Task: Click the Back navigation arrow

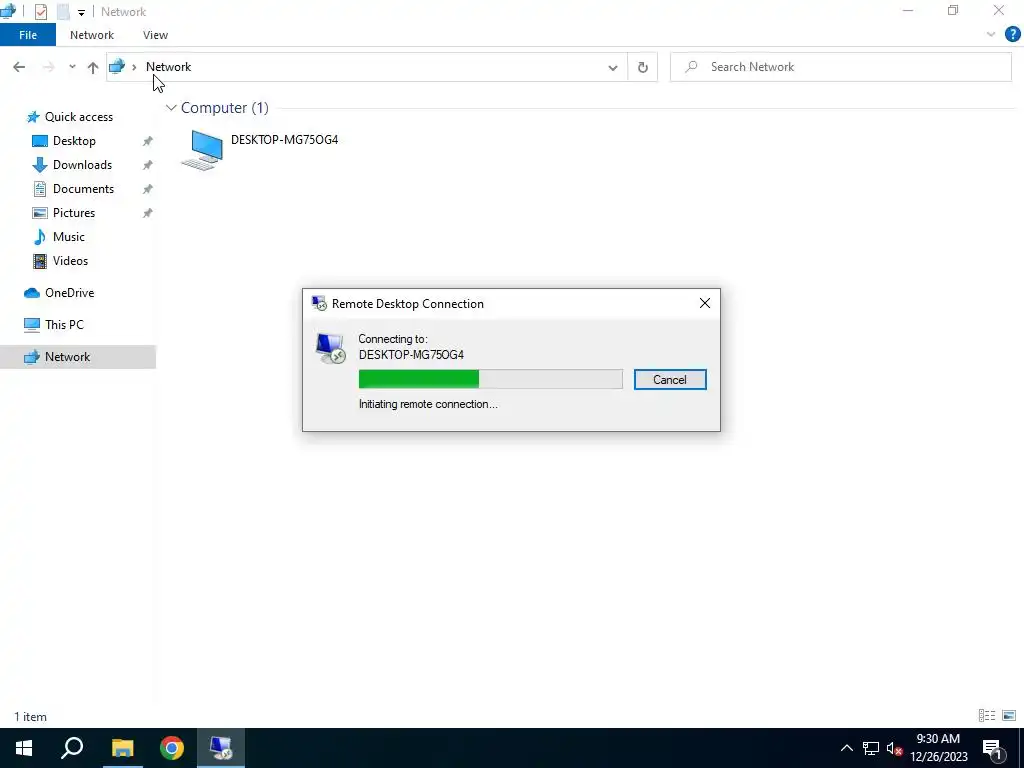Action: pyautogui.click(x=19, y=67)
